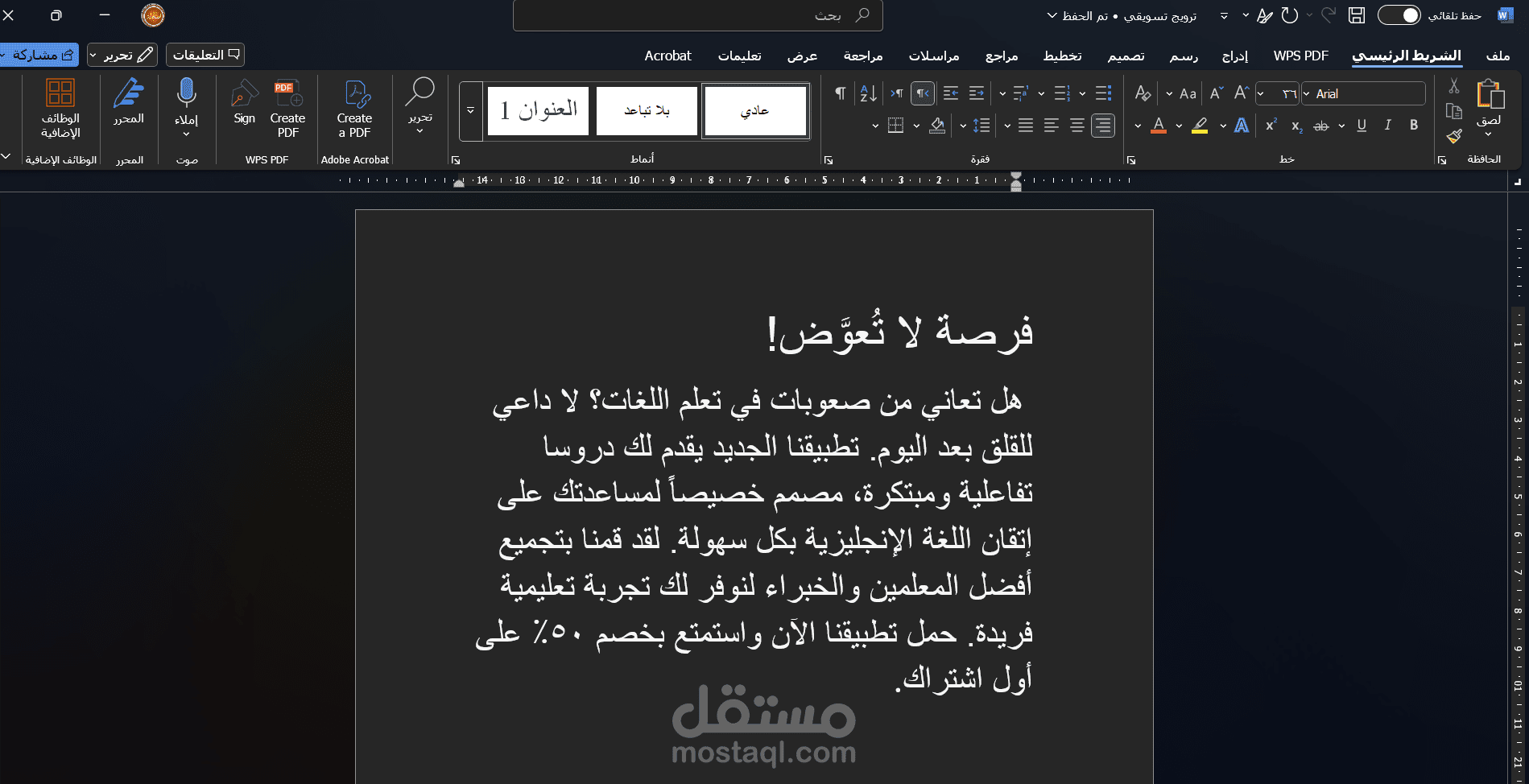Increase font size with the grow font icon
The height and width of the screenshot is (784, 1529).
1242,93
